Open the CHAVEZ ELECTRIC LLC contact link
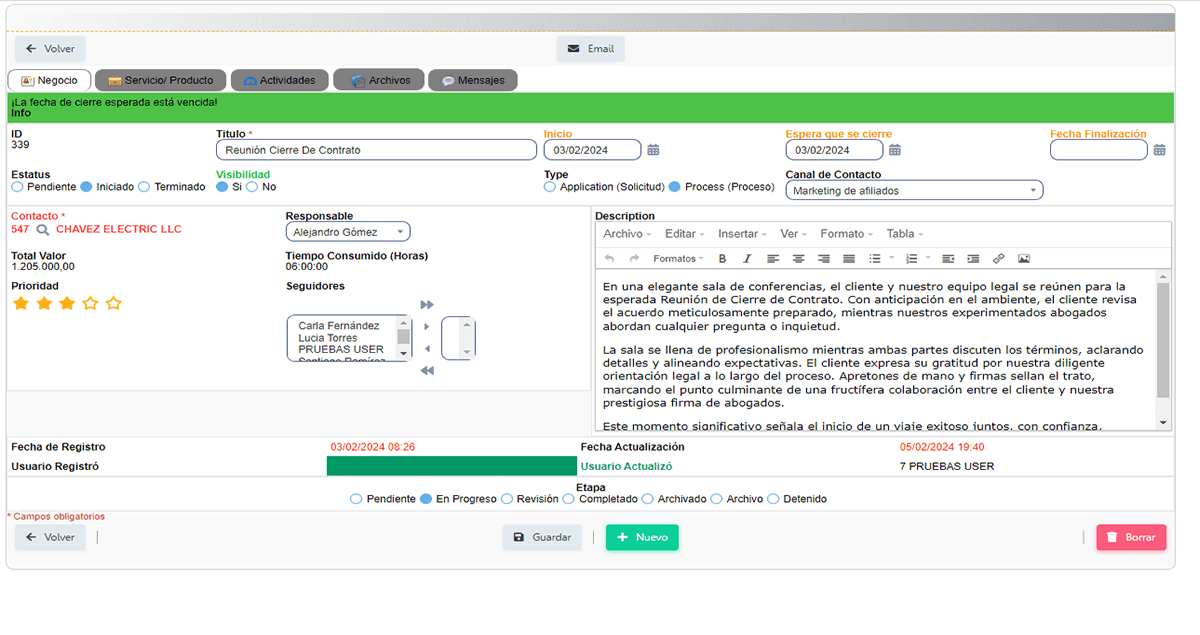Screen dimensions: 1200x635 [x=119, y=230]
